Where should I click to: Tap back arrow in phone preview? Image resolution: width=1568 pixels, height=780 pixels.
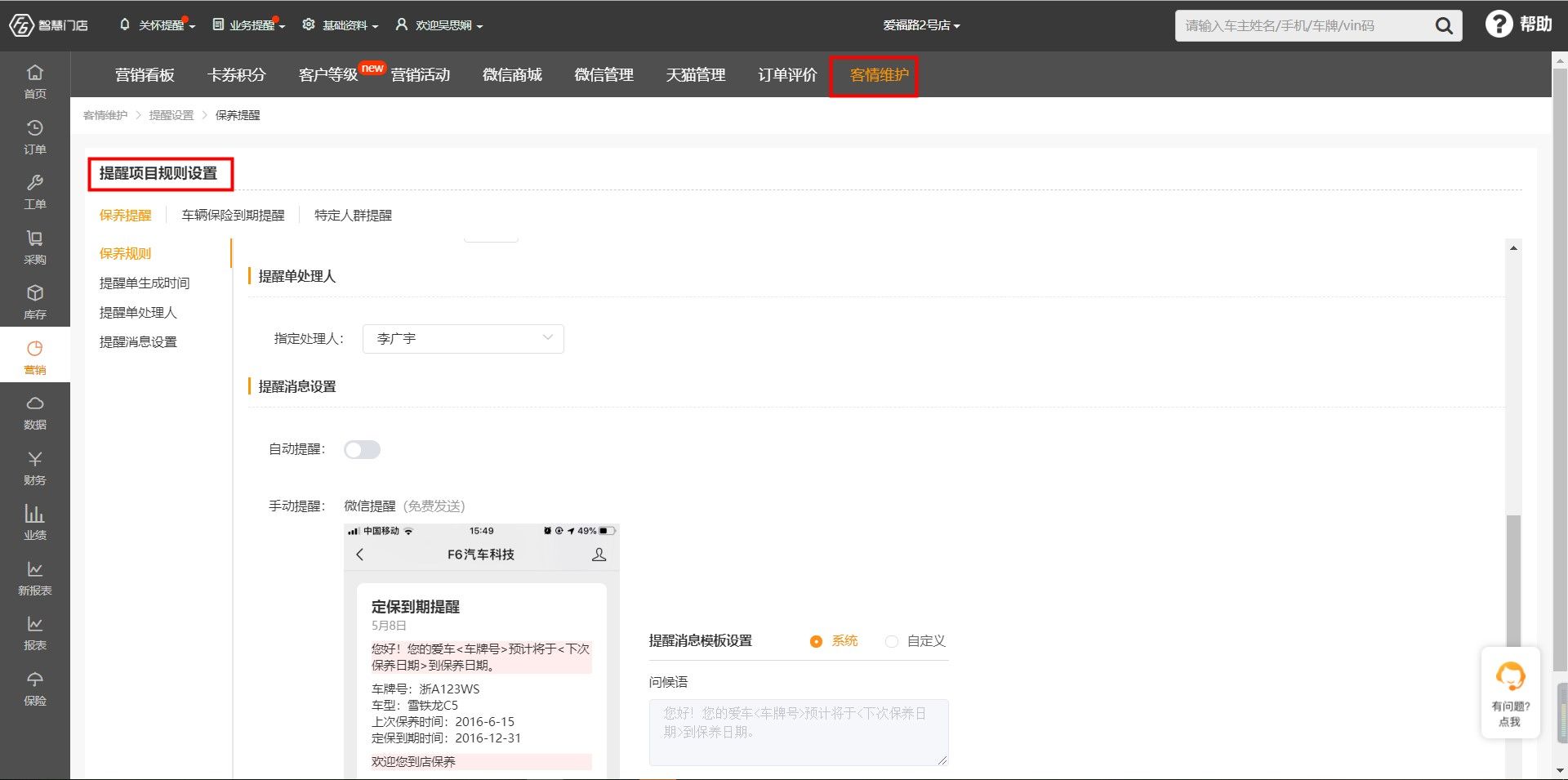(360, 555)
